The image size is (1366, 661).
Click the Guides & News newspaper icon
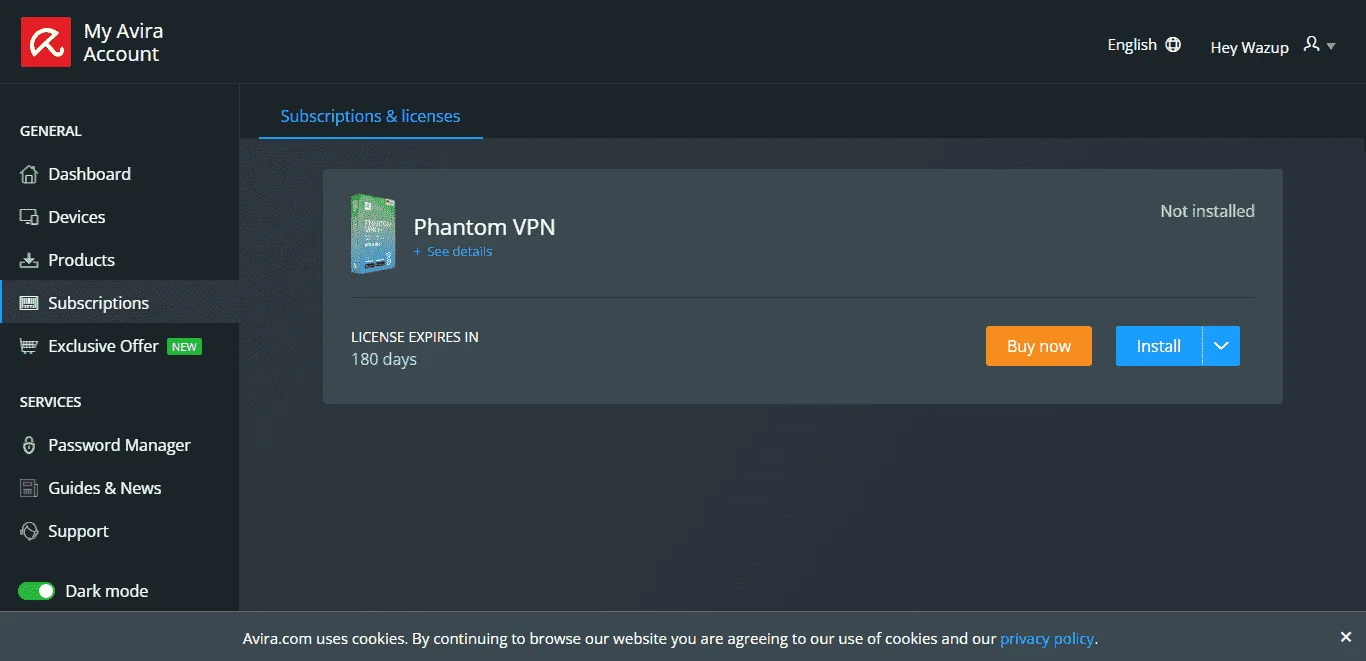29,488
